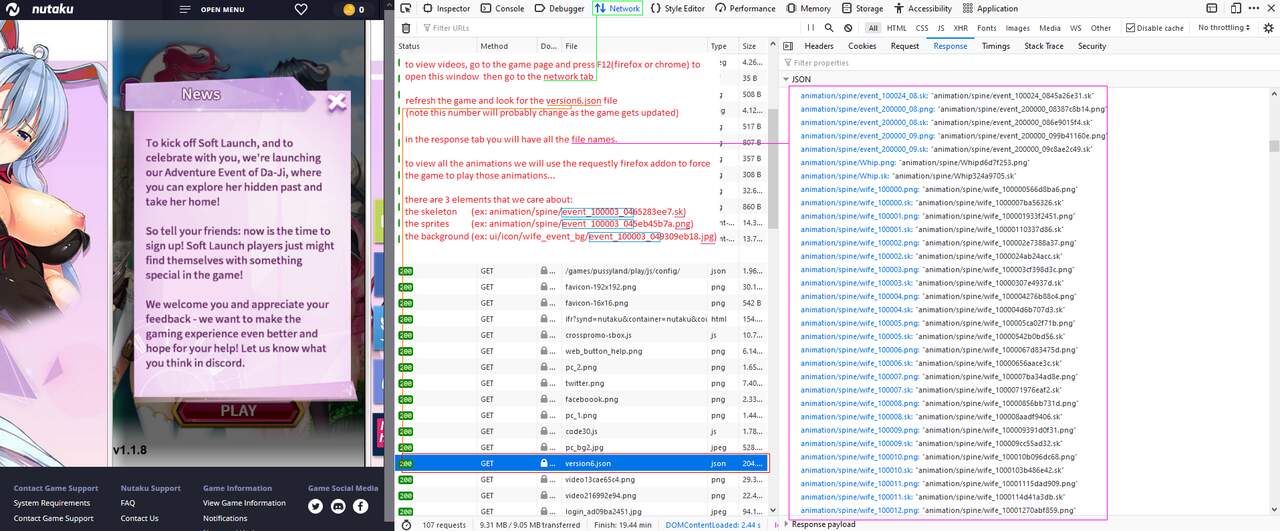The height and width of the screenshot is (531, 1280).
Task: Open the devtools three-dot menu
Action: coord(1254,8)
